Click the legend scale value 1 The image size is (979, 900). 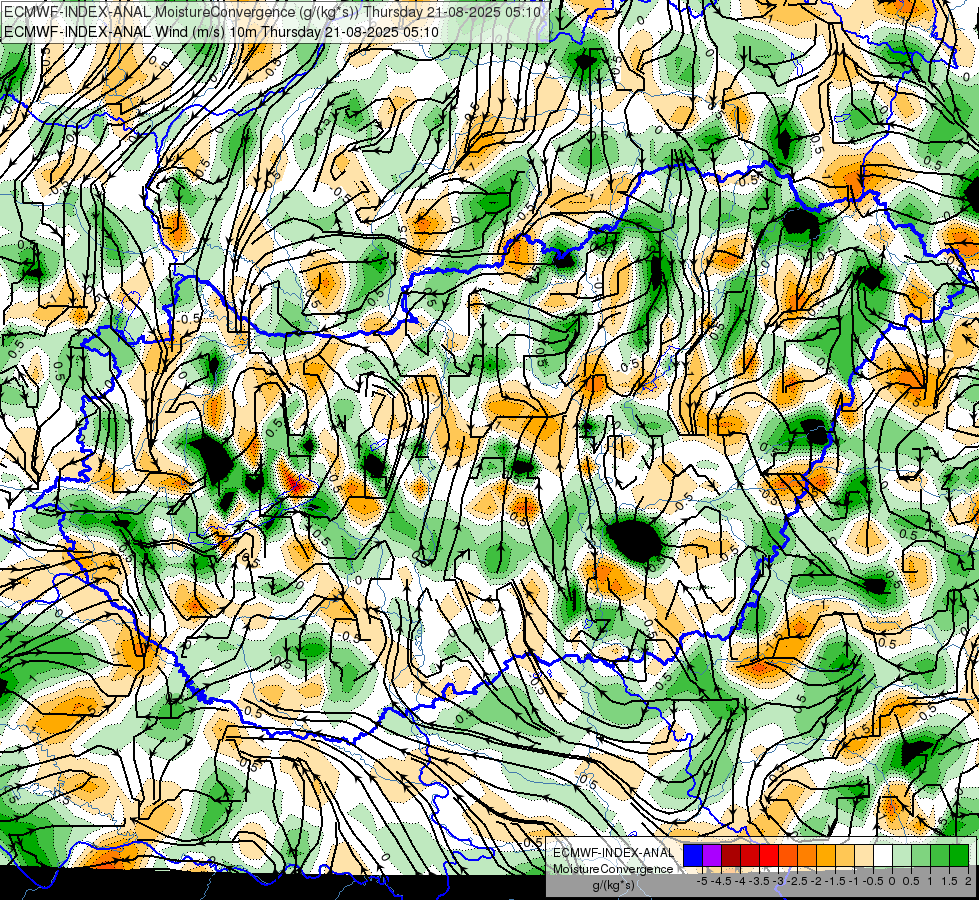coord(930,881)
